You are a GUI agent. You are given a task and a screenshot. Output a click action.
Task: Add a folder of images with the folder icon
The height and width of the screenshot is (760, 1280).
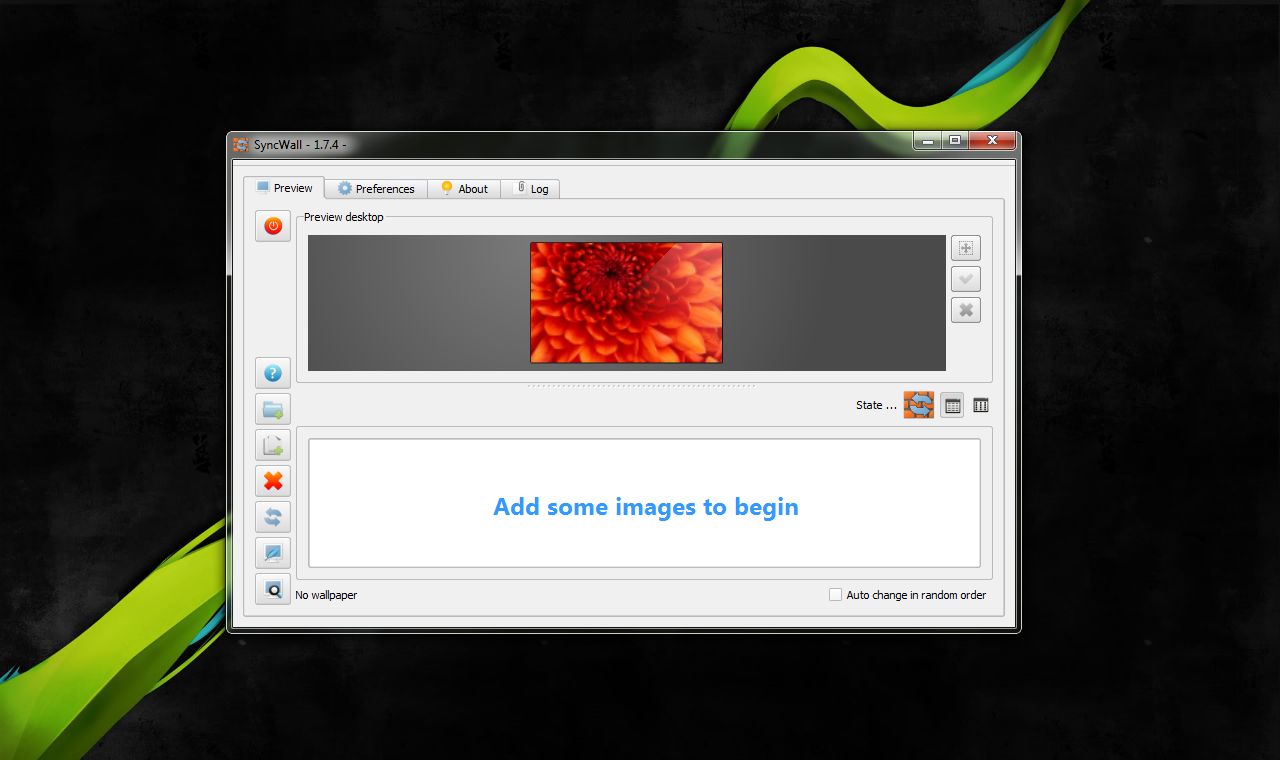(273, 409)
